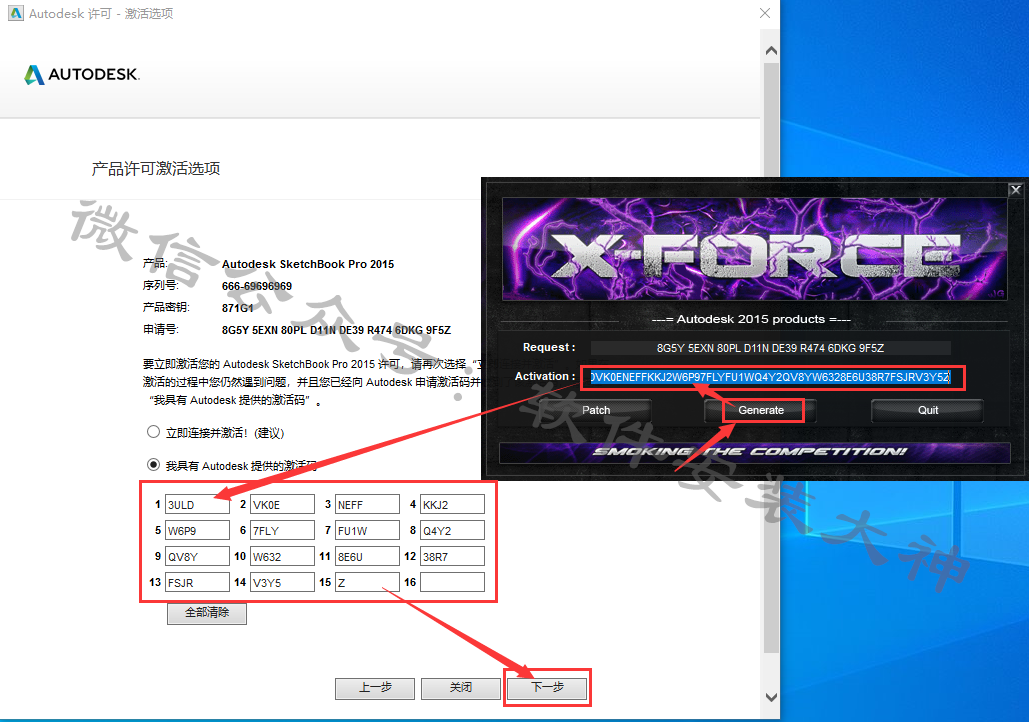The height and width of the screenshot is (722, 1029).
Task: Click activation code box 4 containing KKJ2
Action: tap(452, 504)
